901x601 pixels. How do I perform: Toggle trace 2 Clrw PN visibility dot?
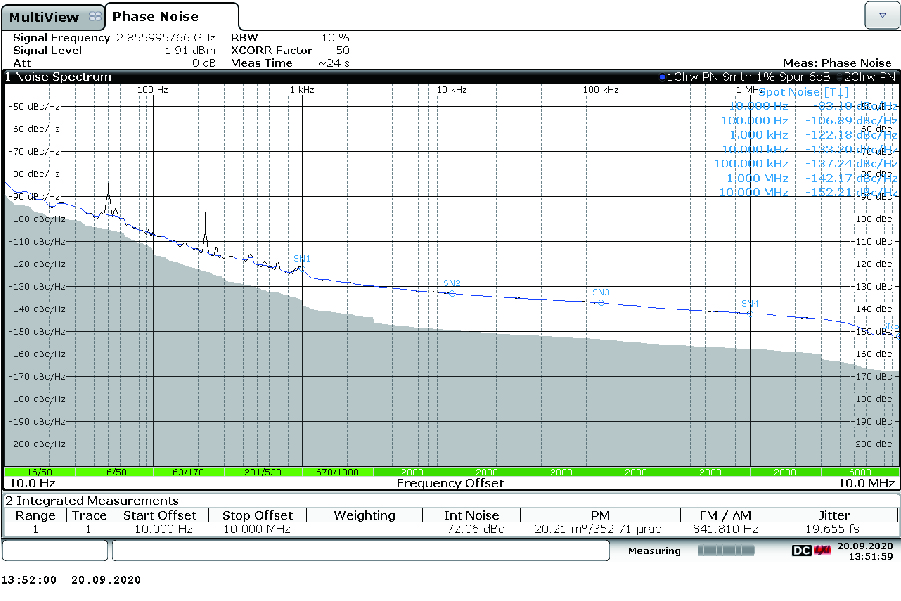[x=837, y=76]
